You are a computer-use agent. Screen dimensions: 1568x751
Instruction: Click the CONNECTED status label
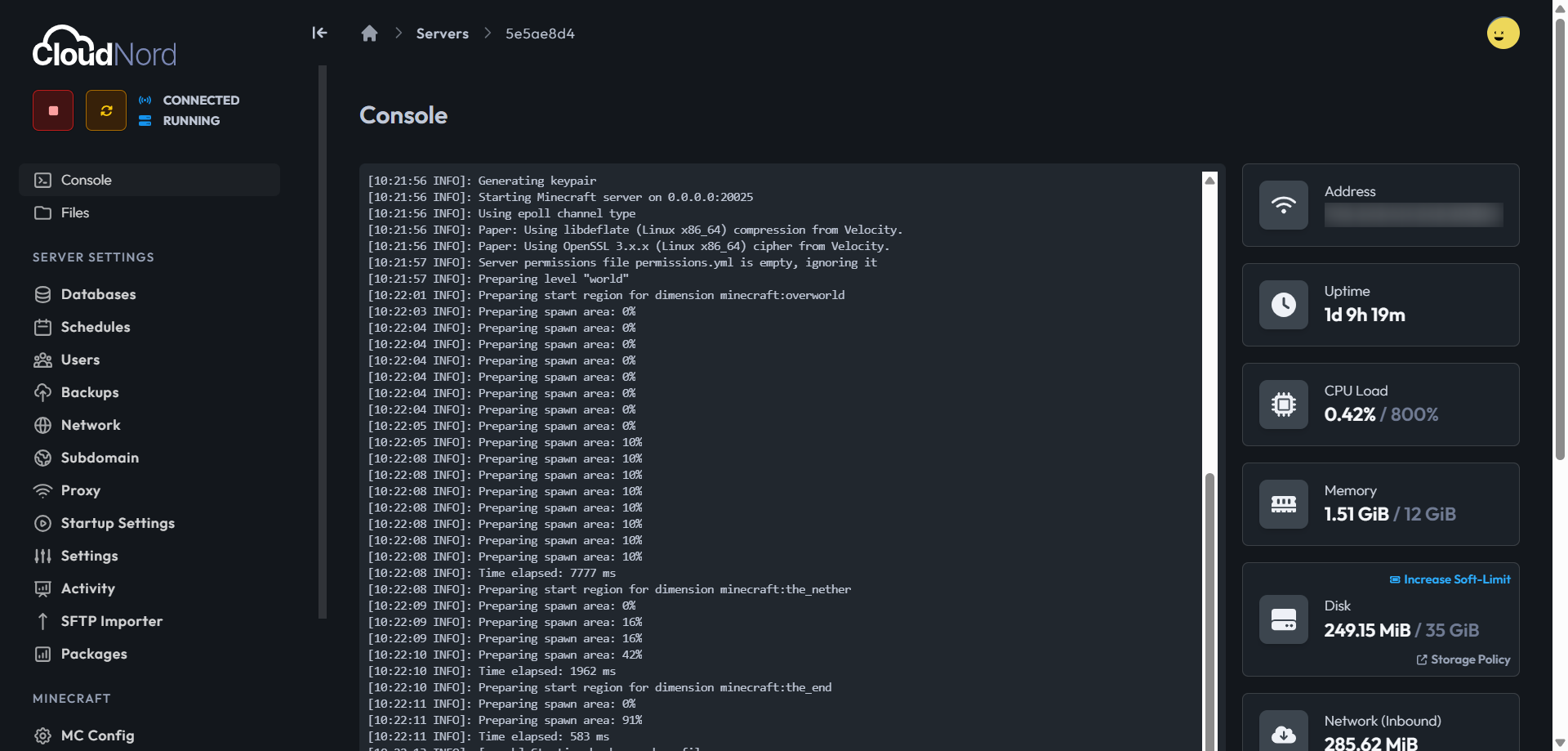click(201, 101)
